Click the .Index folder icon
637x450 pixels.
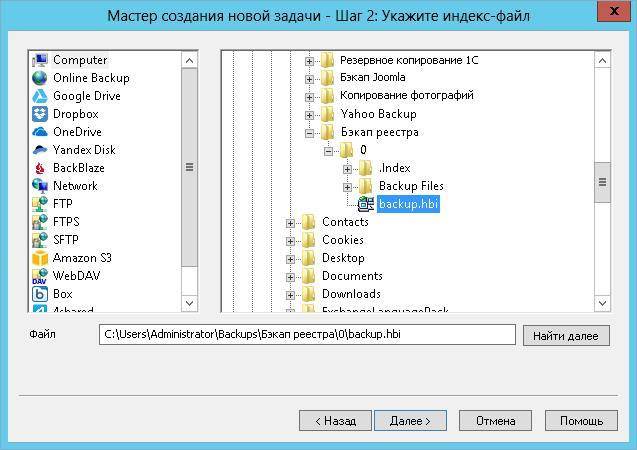[x=365, y=168]
